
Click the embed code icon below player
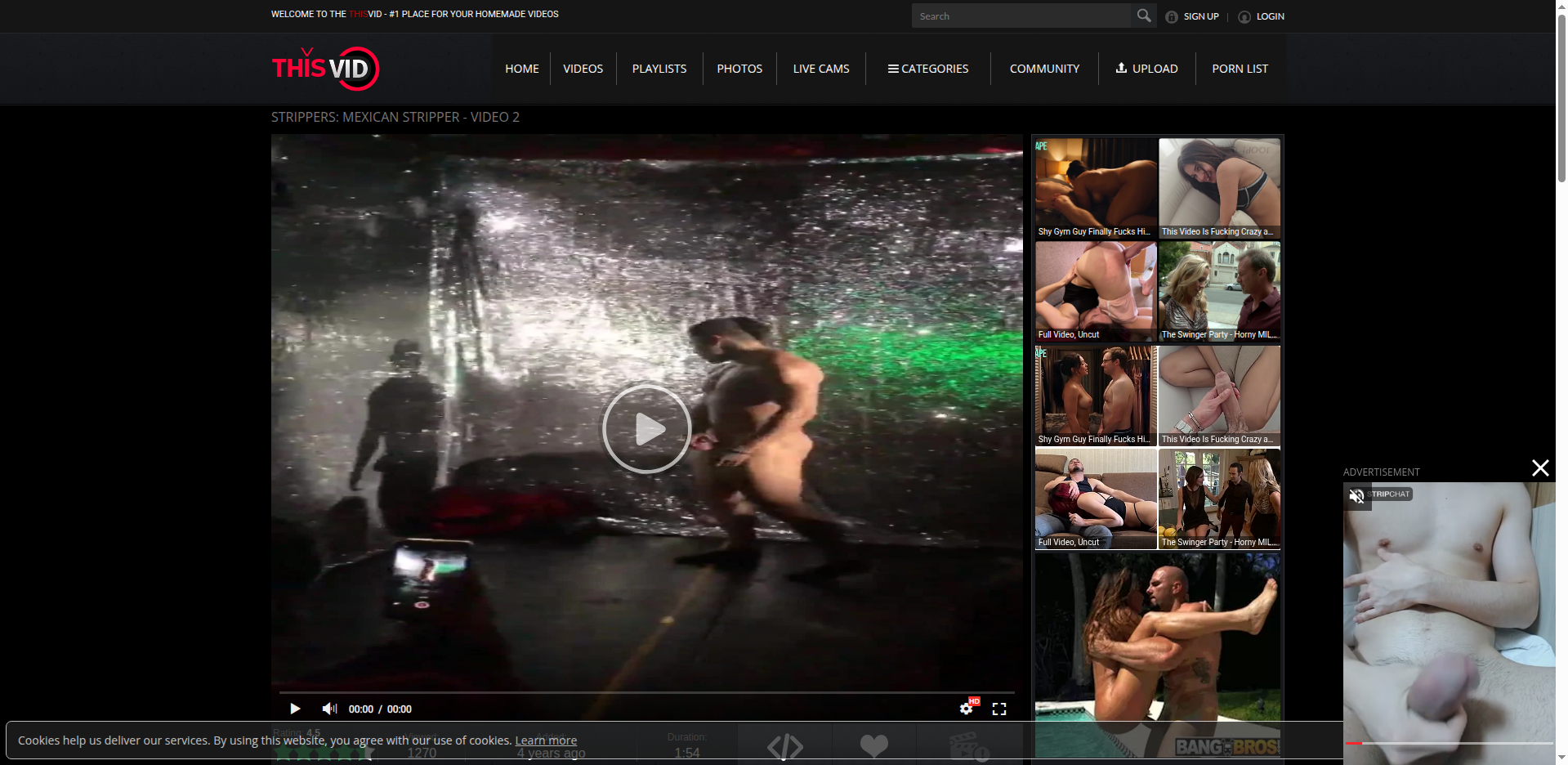click(785, 746)
